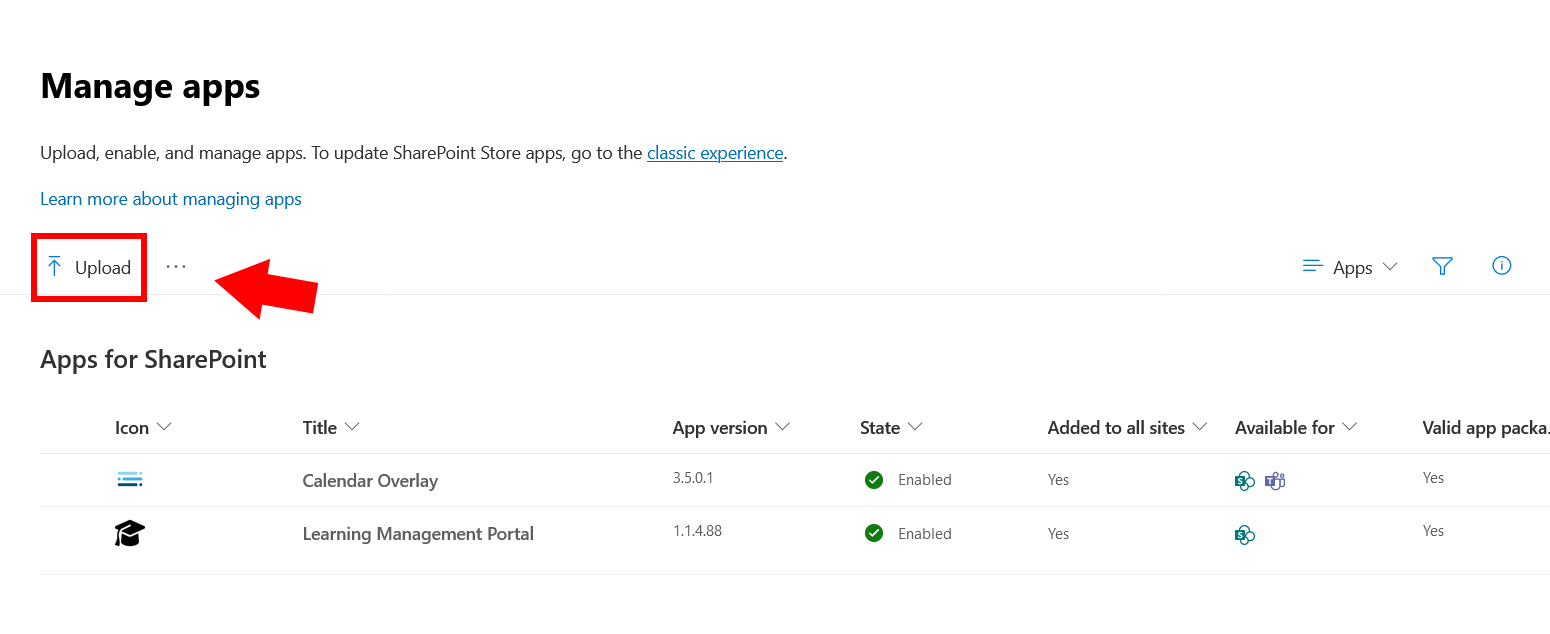Click the Valid app package column header
The image size is (1550, 634).
point(1486,428)
